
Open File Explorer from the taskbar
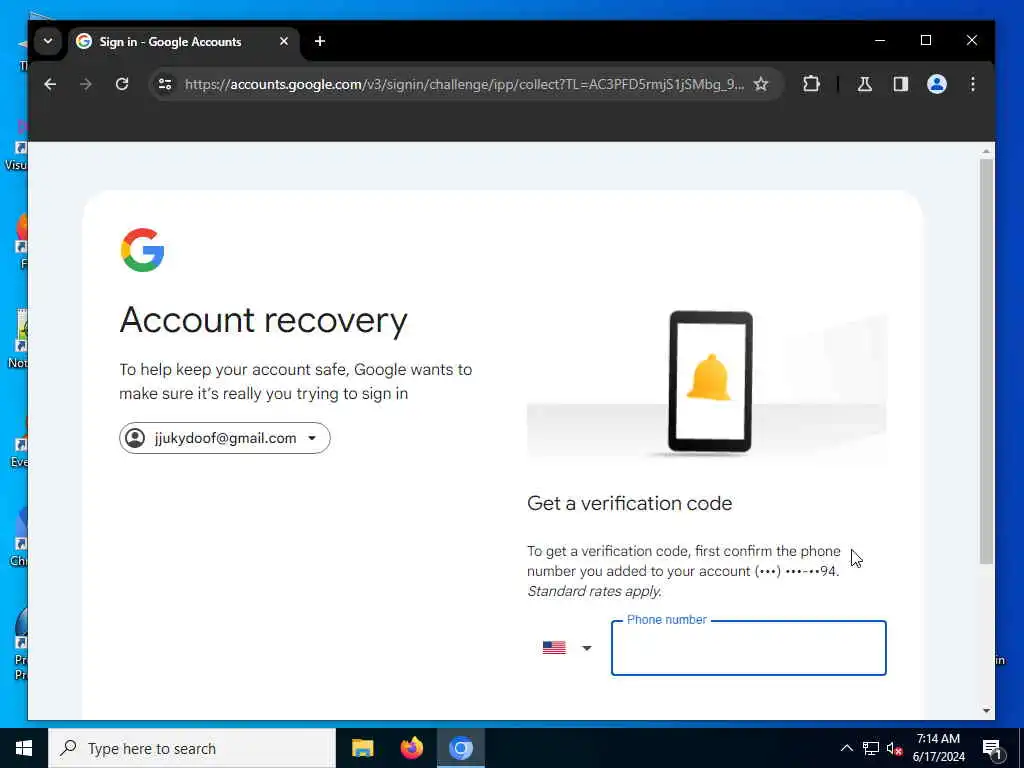362,748
